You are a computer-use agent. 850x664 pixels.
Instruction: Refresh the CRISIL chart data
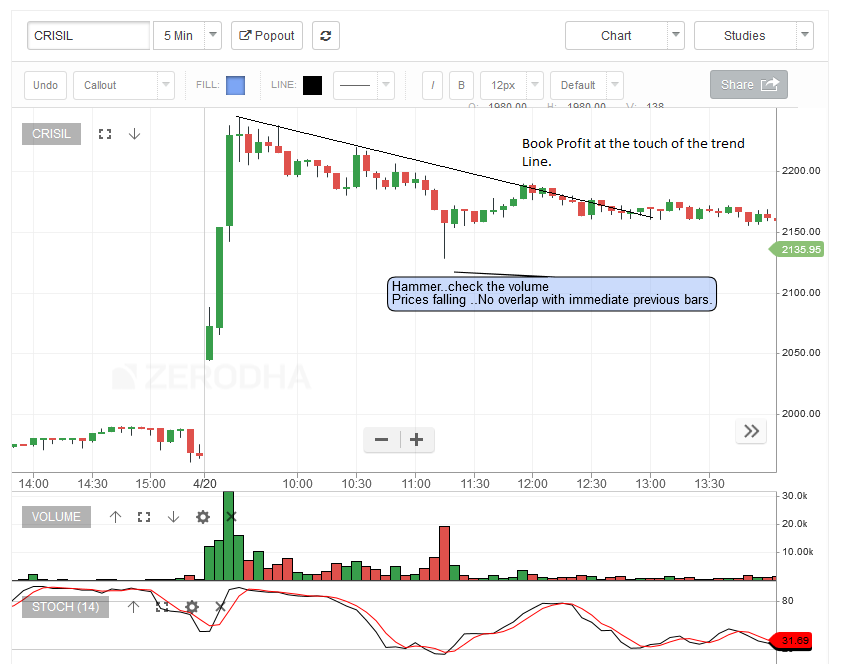coord(325,35)
